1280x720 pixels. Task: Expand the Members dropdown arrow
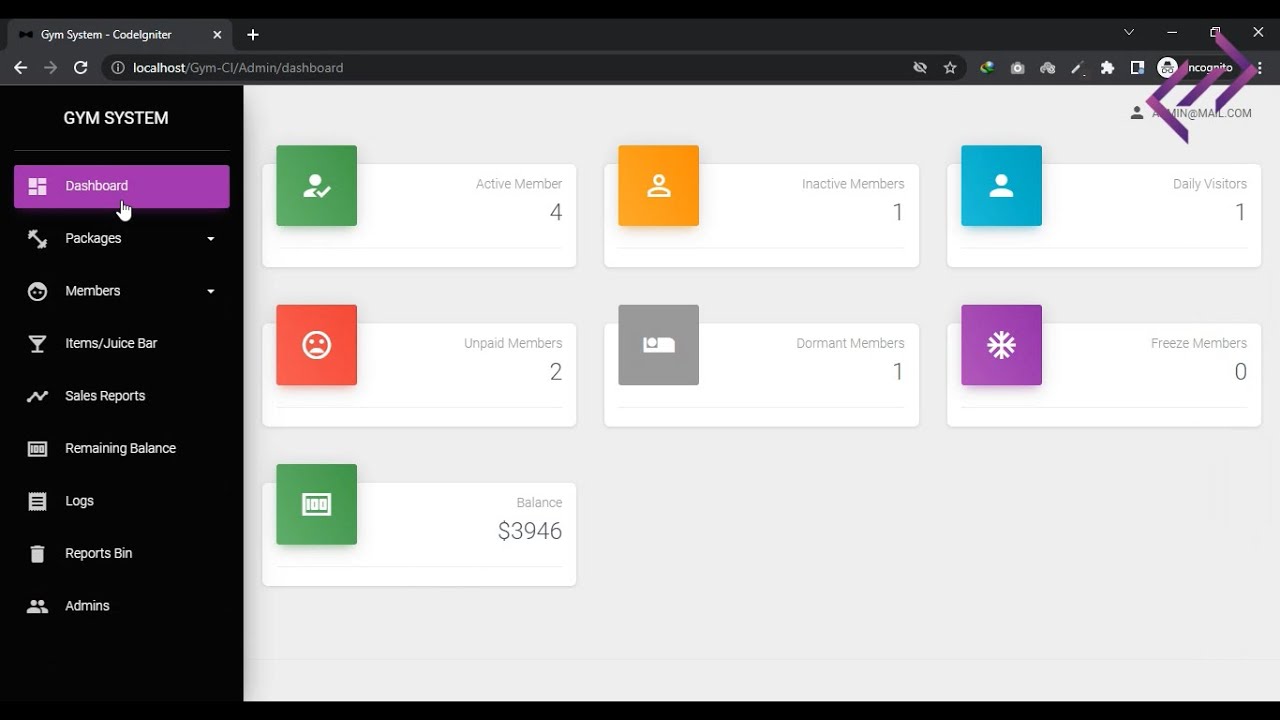point(210,291)
